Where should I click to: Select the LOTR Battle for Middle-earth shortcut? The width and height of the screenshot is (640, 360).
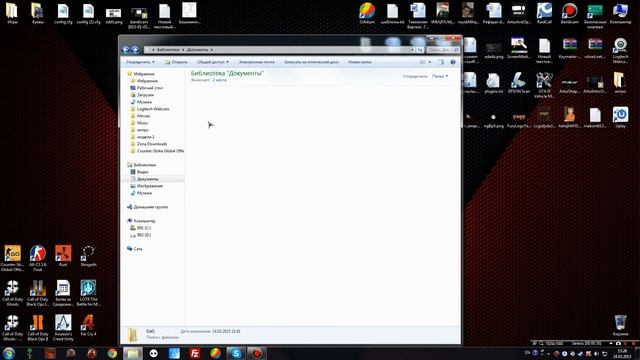(88, 292)
